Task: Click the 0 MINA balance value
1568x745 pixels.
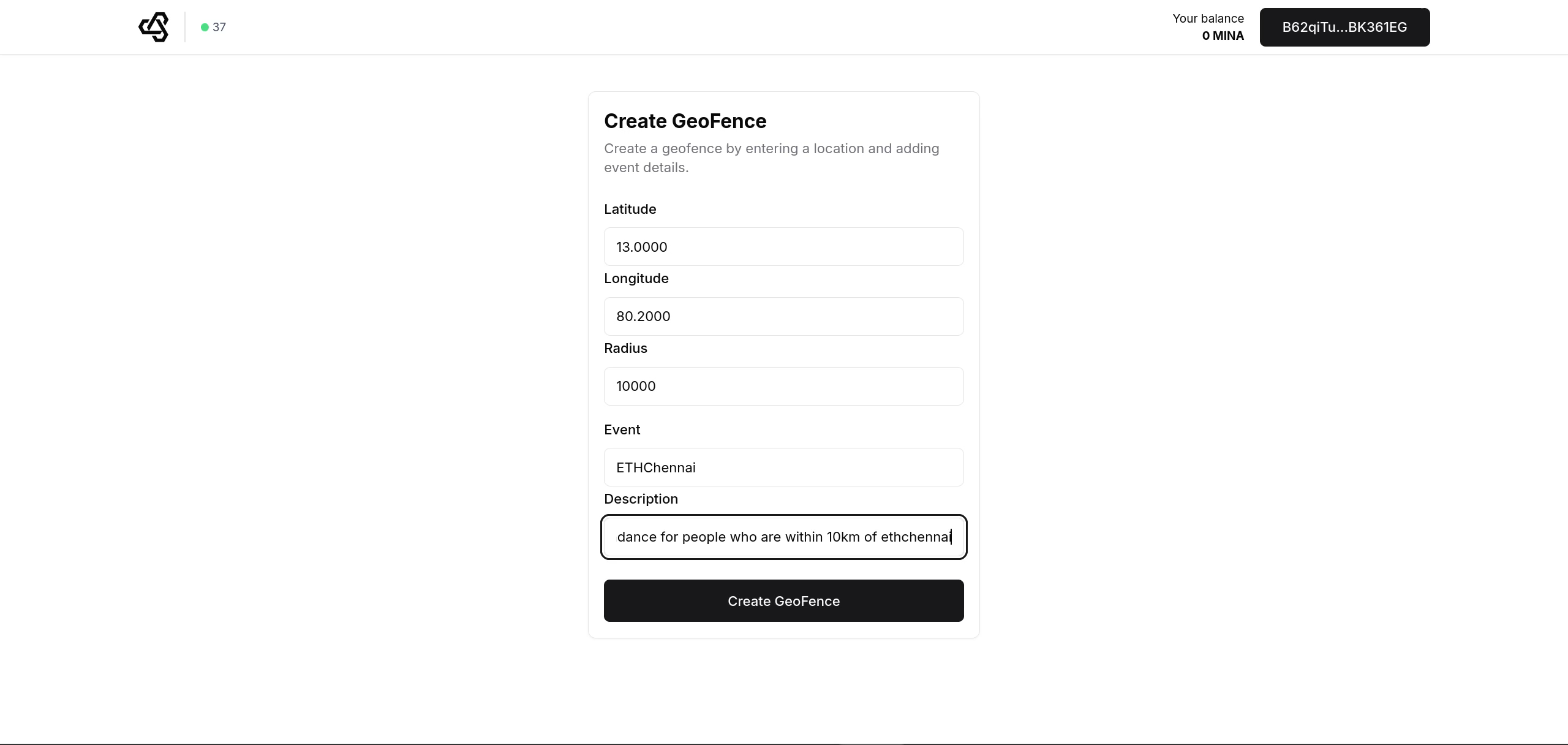Action: pos(1223,36)
